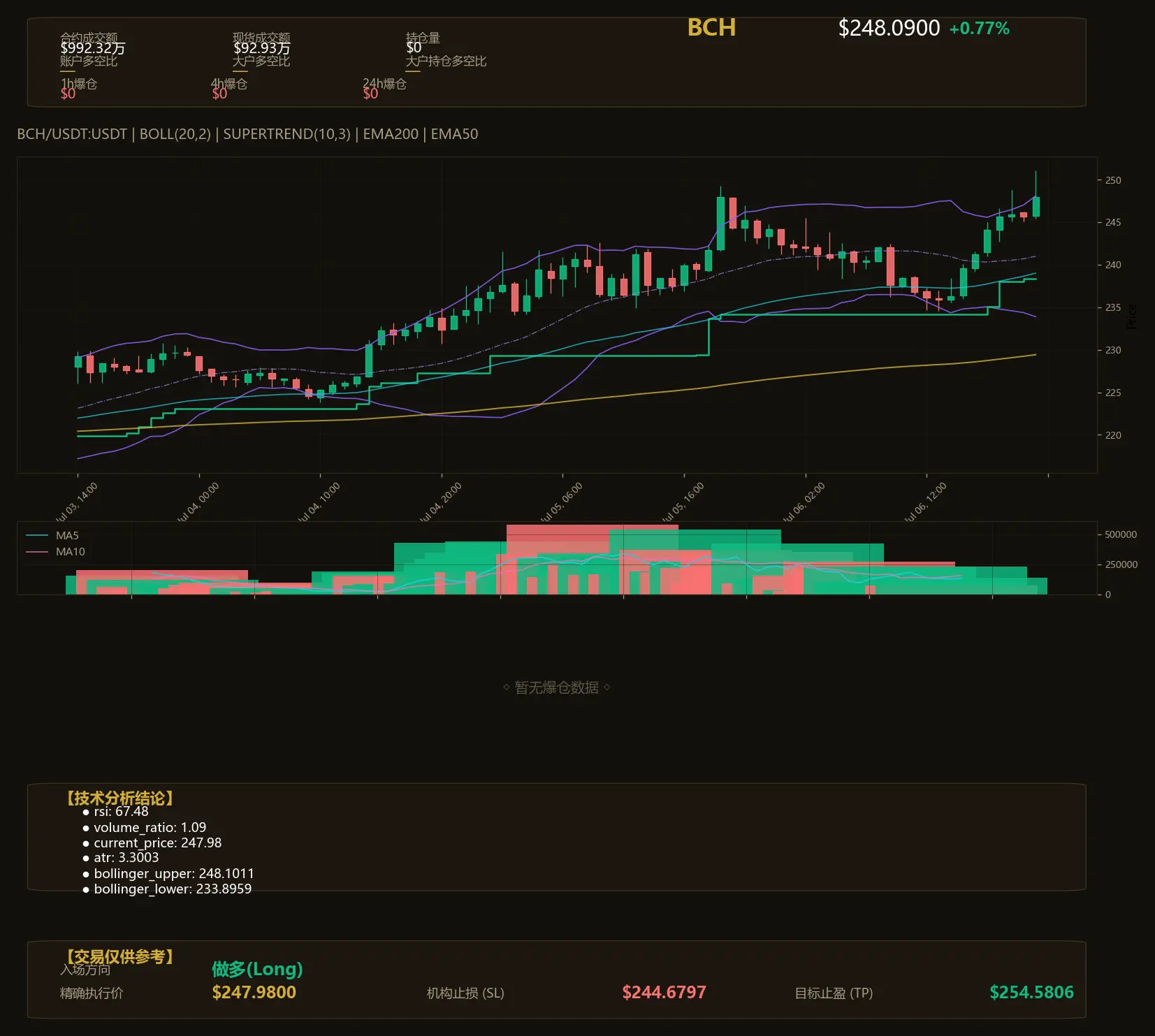The height and width of the screenshot is (1036, 1155).
Task: Click the 持仓量 label
Action: click(x=423, y=37)
